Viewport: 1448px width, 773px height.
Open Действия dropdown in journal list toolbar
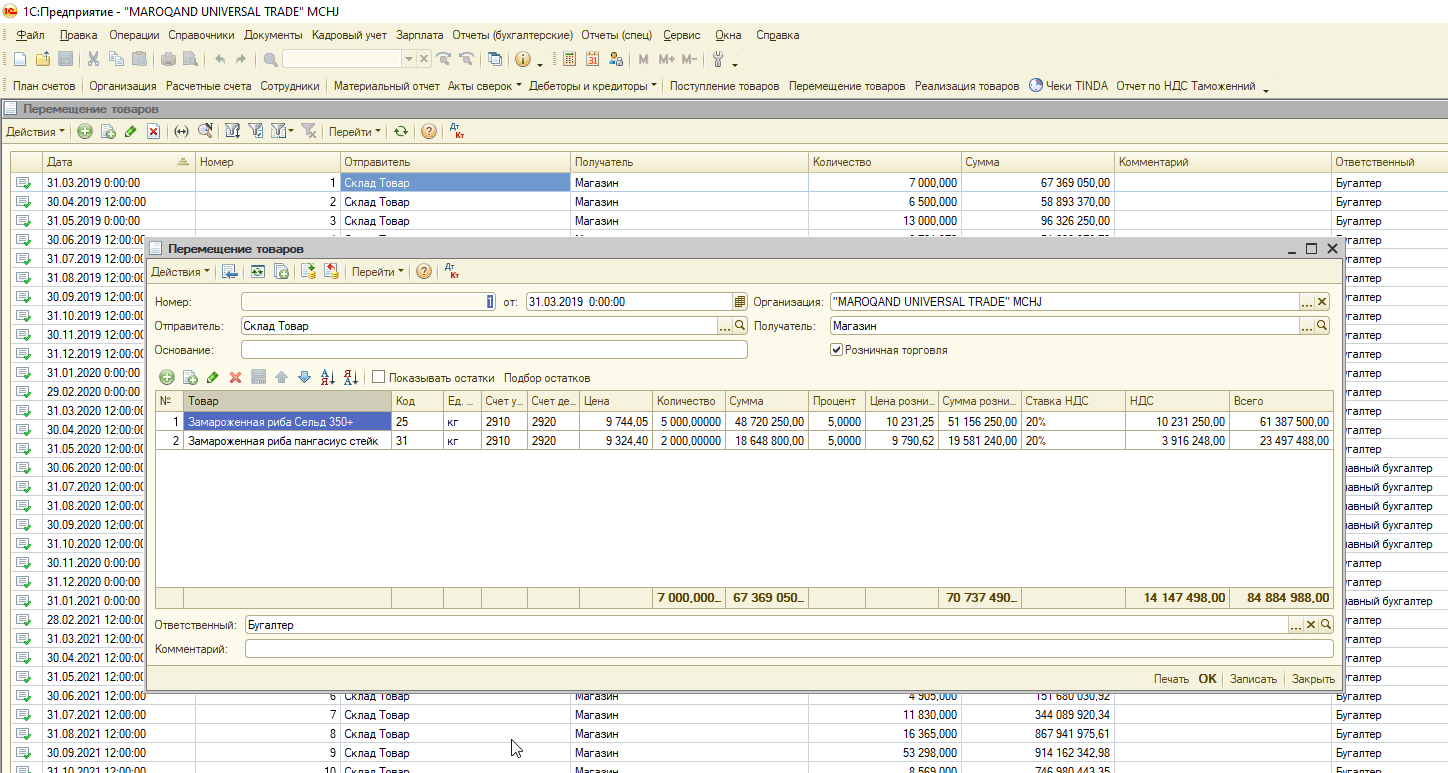(x=35, y=131)
